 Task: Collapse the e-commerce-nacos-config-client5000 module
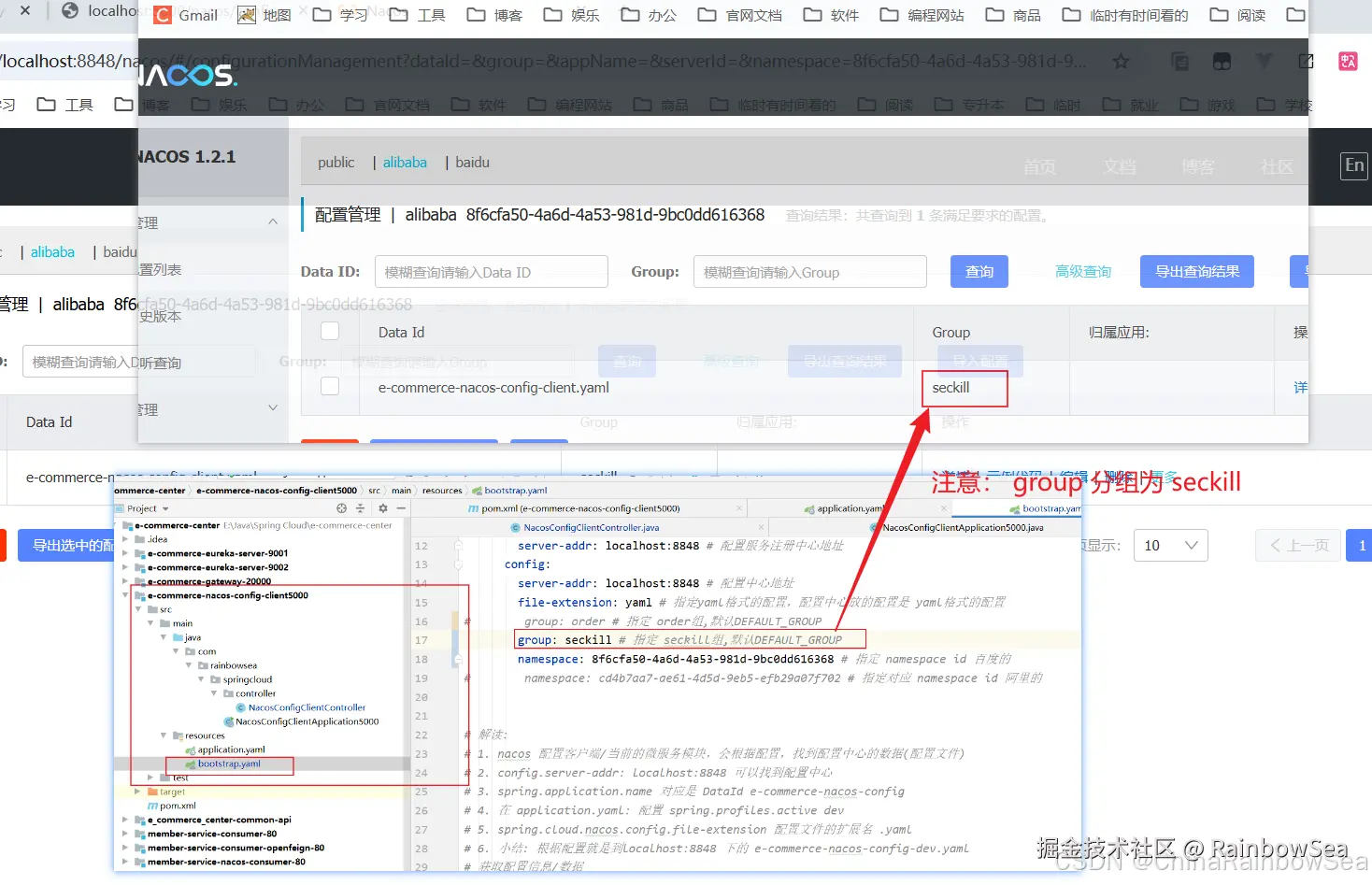[125, 595]
